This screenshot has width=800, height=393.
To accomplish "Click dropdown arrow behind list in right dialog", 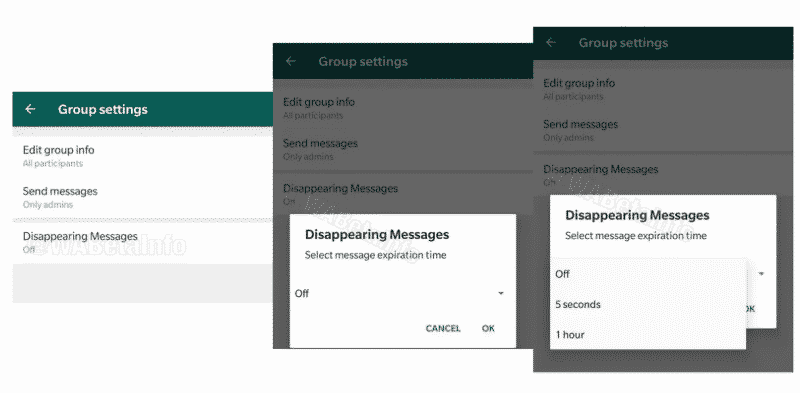I will 761,274.
